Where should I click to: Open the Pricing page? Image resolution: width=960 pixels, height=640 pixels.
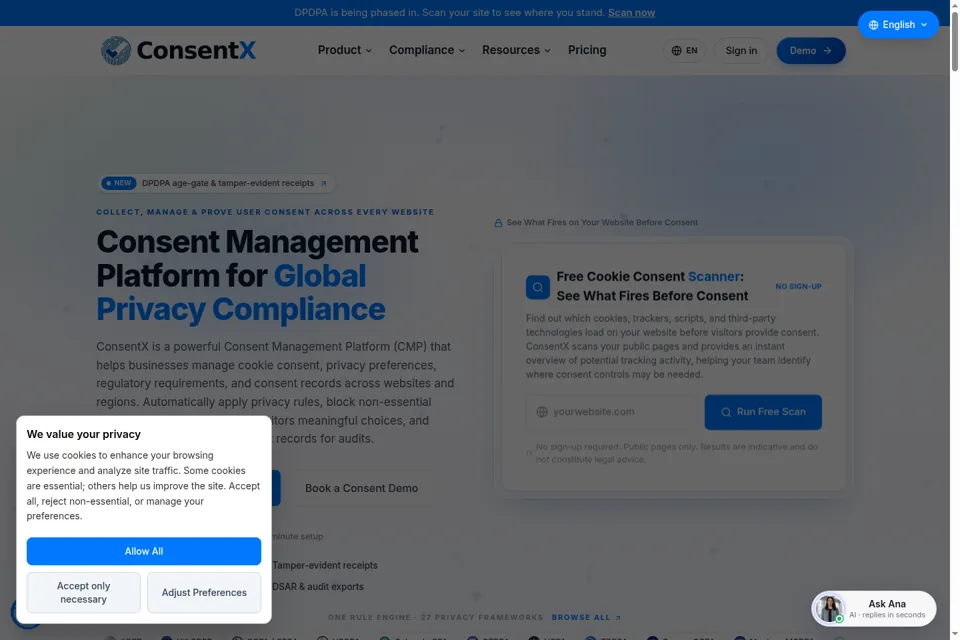click(587, 50)
